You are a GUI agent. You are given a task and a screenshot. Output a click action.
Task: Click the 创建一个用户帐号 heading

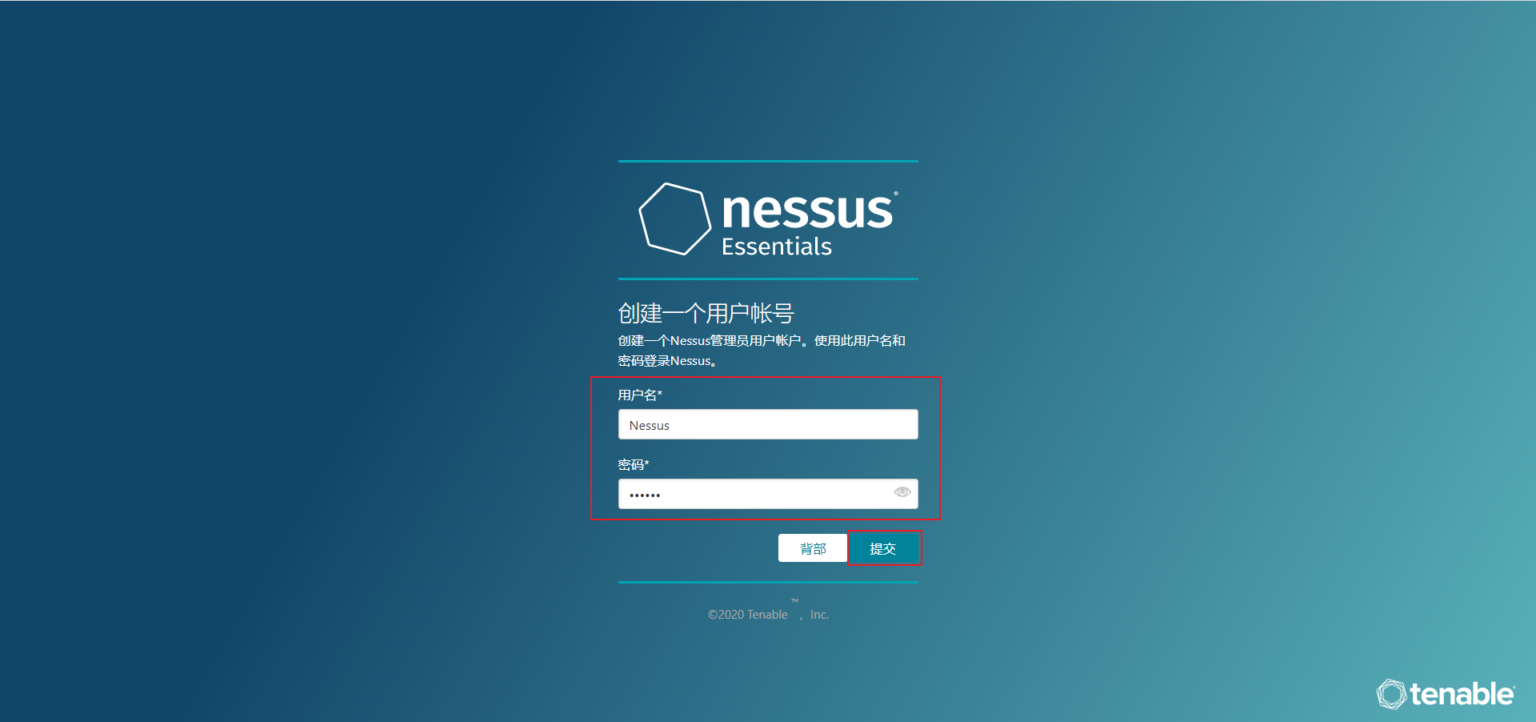[706, 313]
